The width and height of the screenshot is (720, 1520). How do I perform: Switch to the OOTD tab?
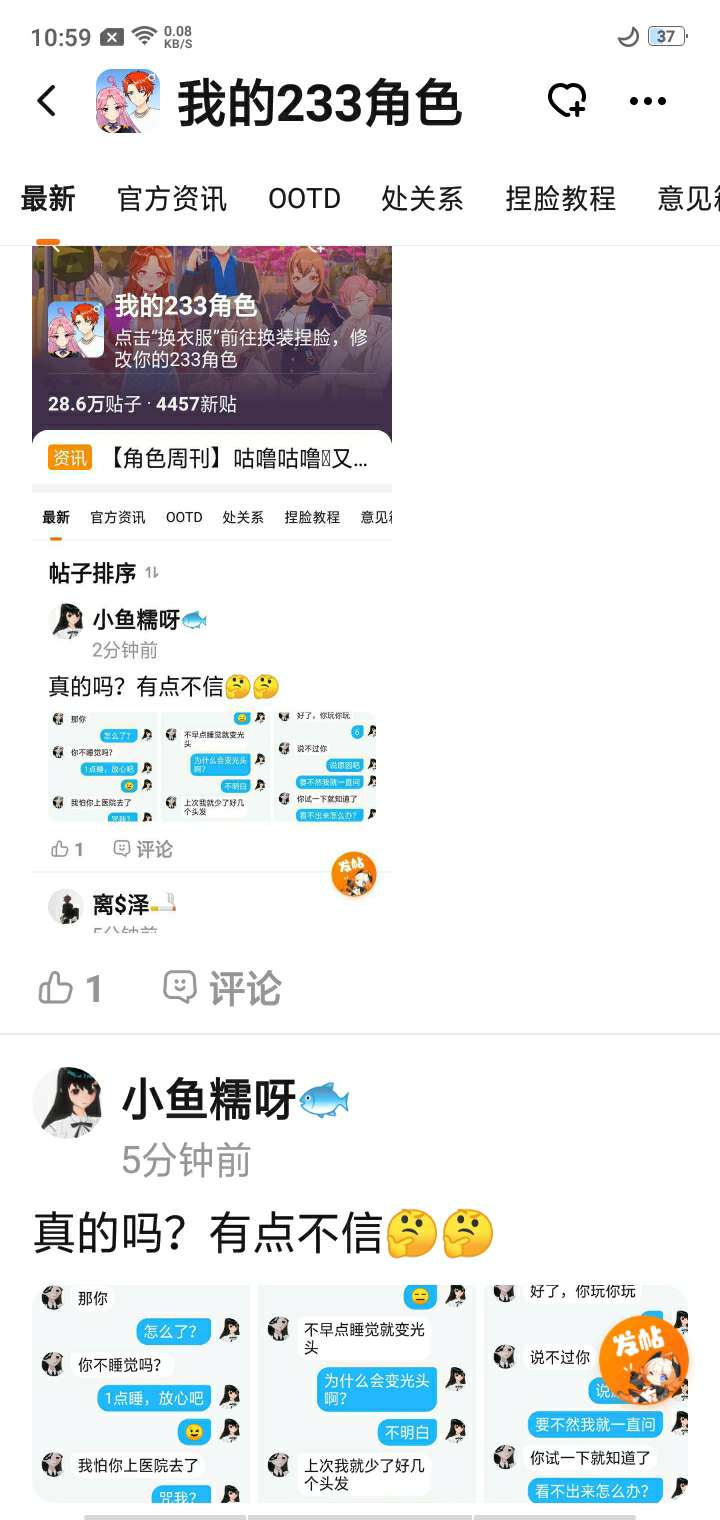tap(304, 199)
